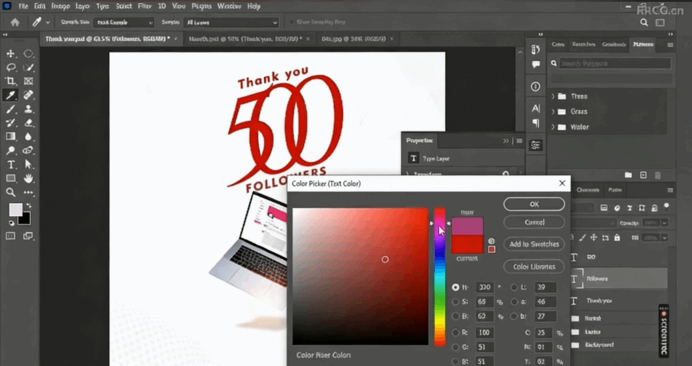Select the Frame tool
Screen dimensions: 692x366
pos(29,81)
